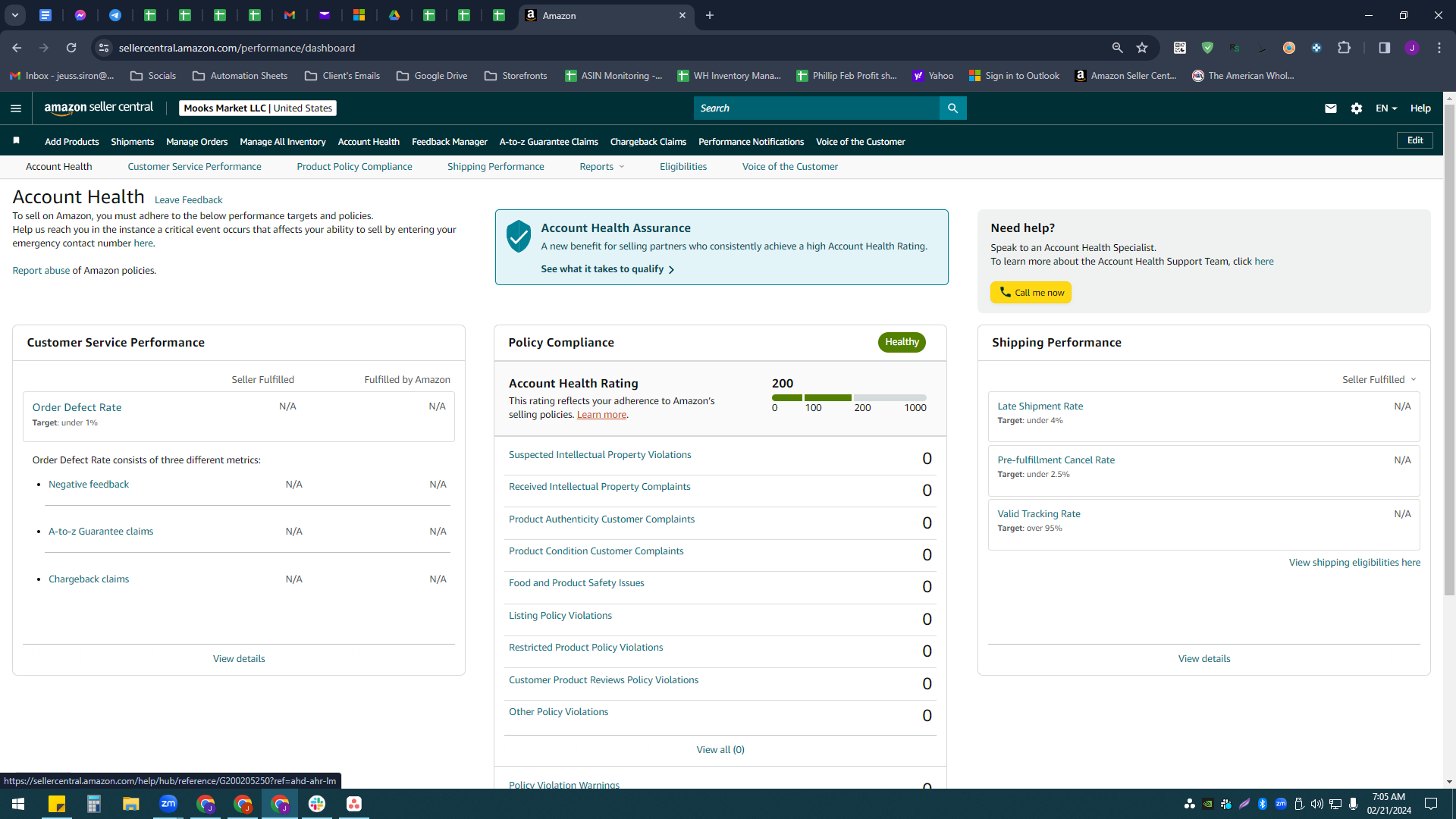
Task: Open the volume control in system tray
Action: coord(1316,804)
